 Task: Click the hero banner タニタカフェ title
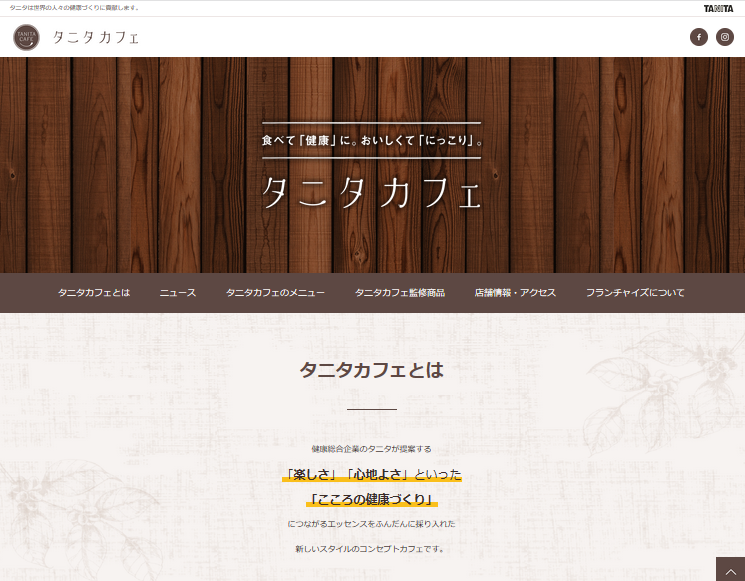tap(372, 192)
